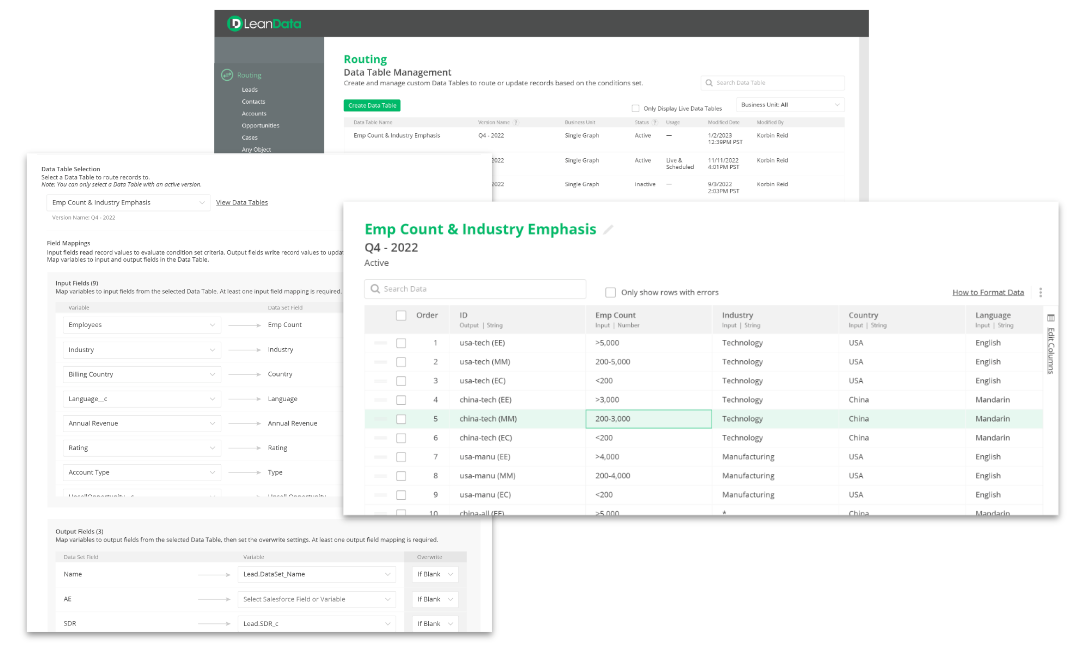This screenshot has height=654, width=1078.
Task: Select the checkbox for row 7 usa-manu (EE)
Action: (x=401, y=457)
